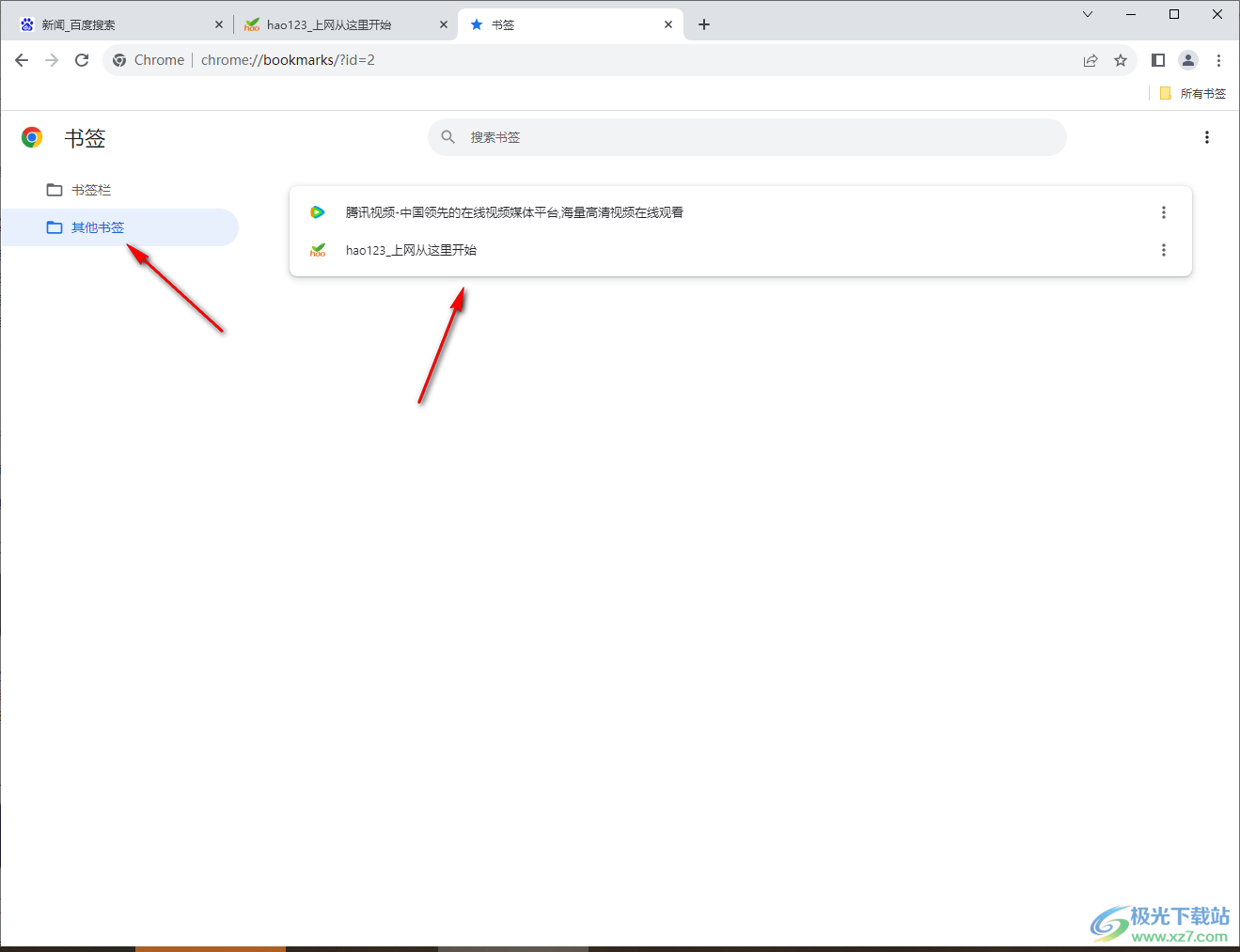Open more actions for the hao123 bookmark
This screenshot has width=1240, height=952.
coord(1164,250)
